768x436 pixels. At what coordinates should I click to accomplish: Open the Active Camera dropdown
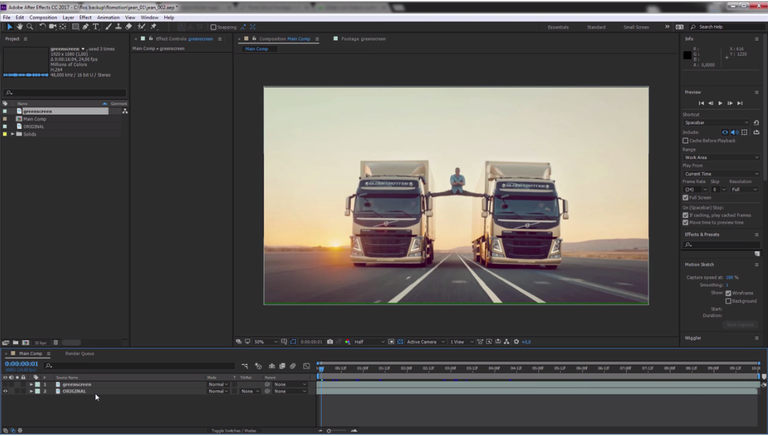pos(426,342)
